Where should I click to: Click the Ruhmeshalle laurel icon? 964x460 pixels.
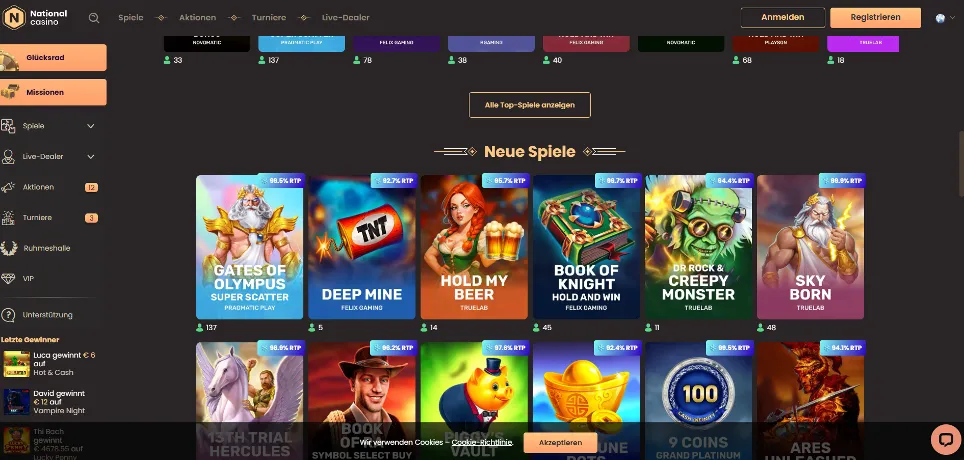tap(9, 248)
